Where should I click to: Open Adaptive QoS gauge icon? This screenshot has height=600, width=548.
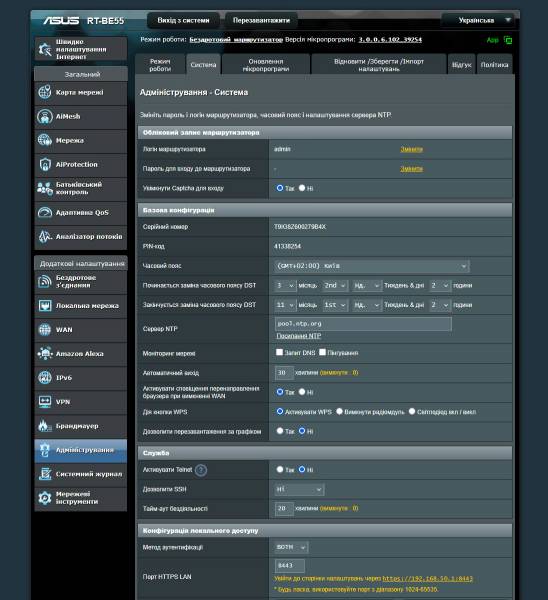[x=45, y=212]
